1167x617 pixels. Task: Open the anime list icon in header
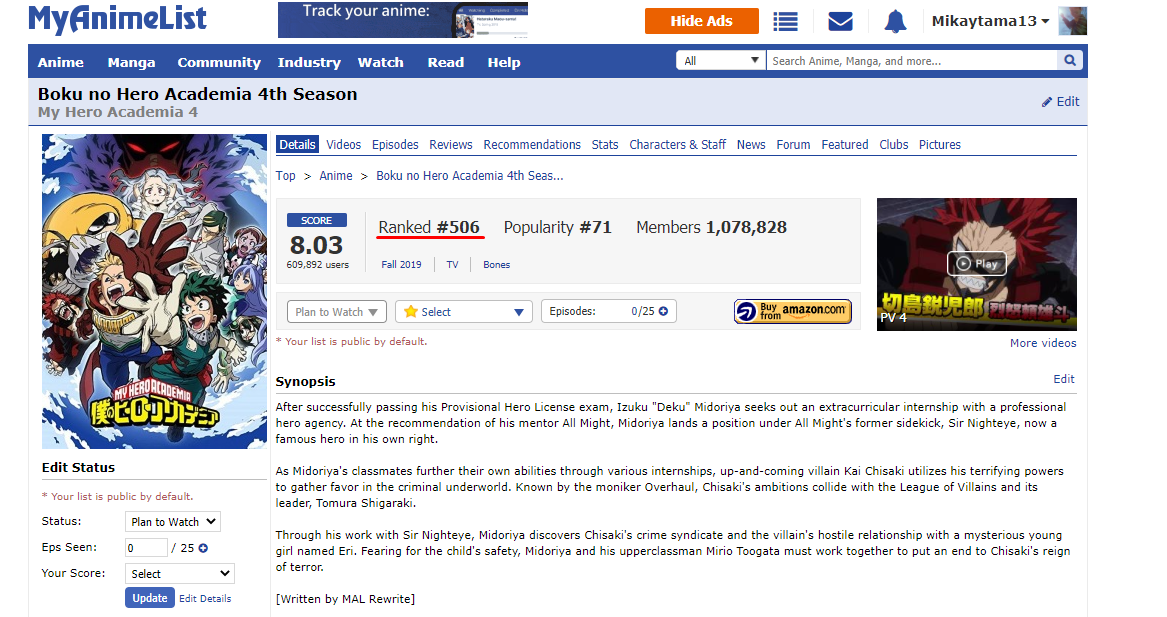tap(785, 22)
